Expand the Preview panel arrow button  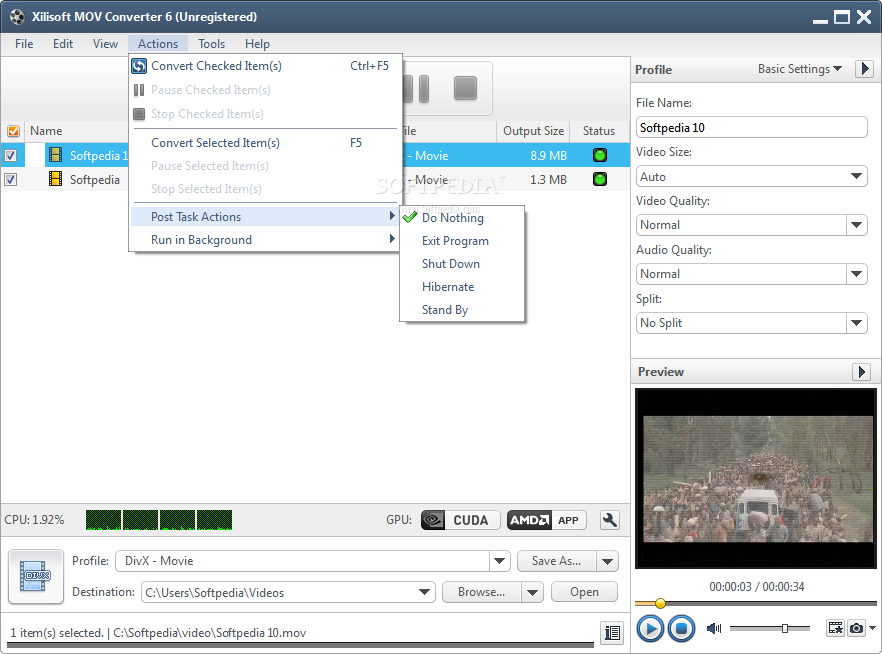[x=861, y=372]
